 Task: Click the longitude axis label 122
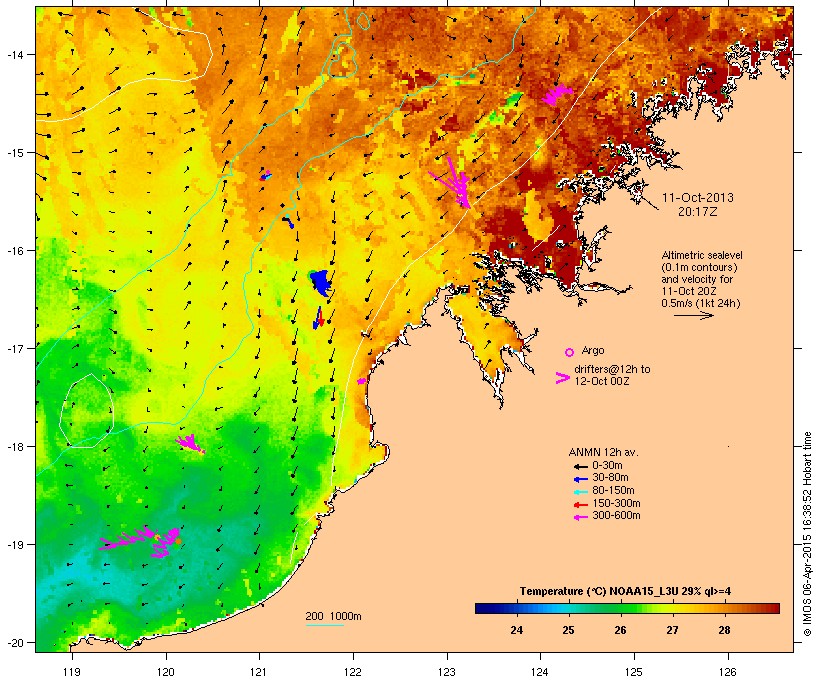pos(353,672)
